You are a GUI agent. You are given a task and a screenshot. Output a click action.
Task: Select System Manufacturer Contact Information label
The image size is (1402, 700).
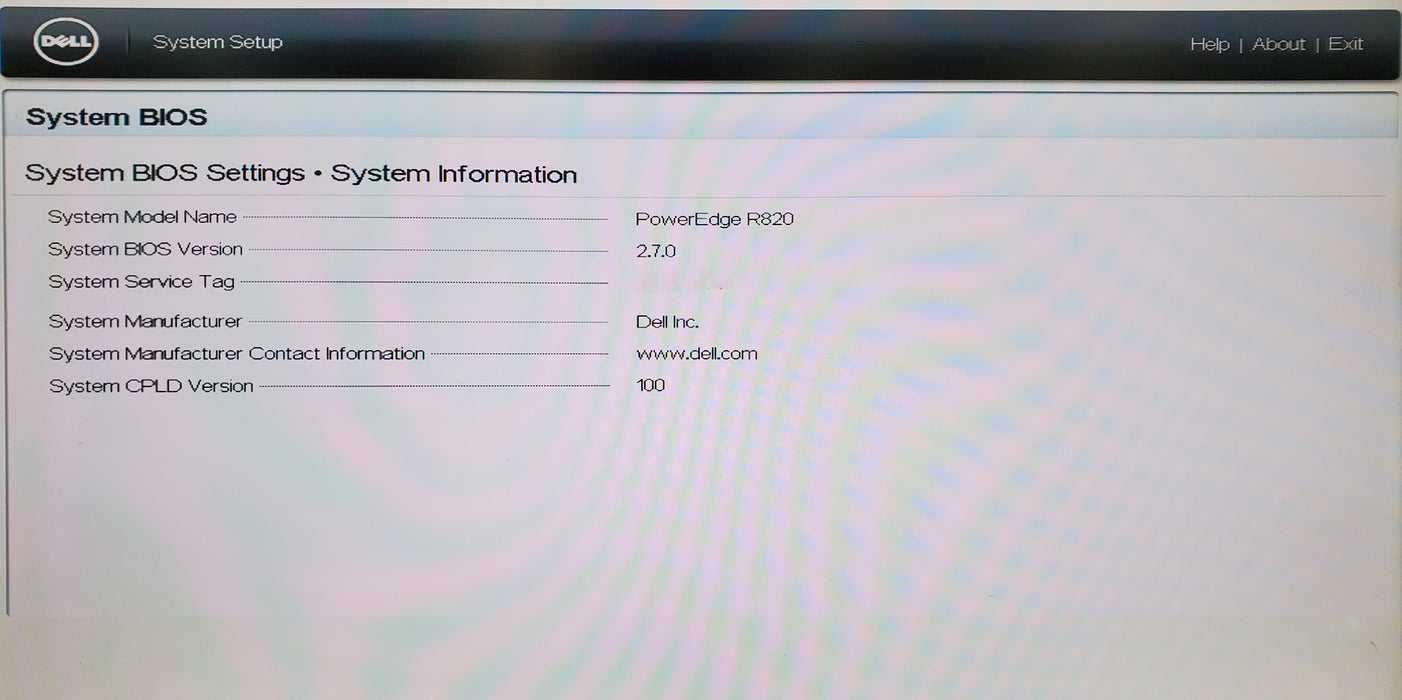click(237, 353)
